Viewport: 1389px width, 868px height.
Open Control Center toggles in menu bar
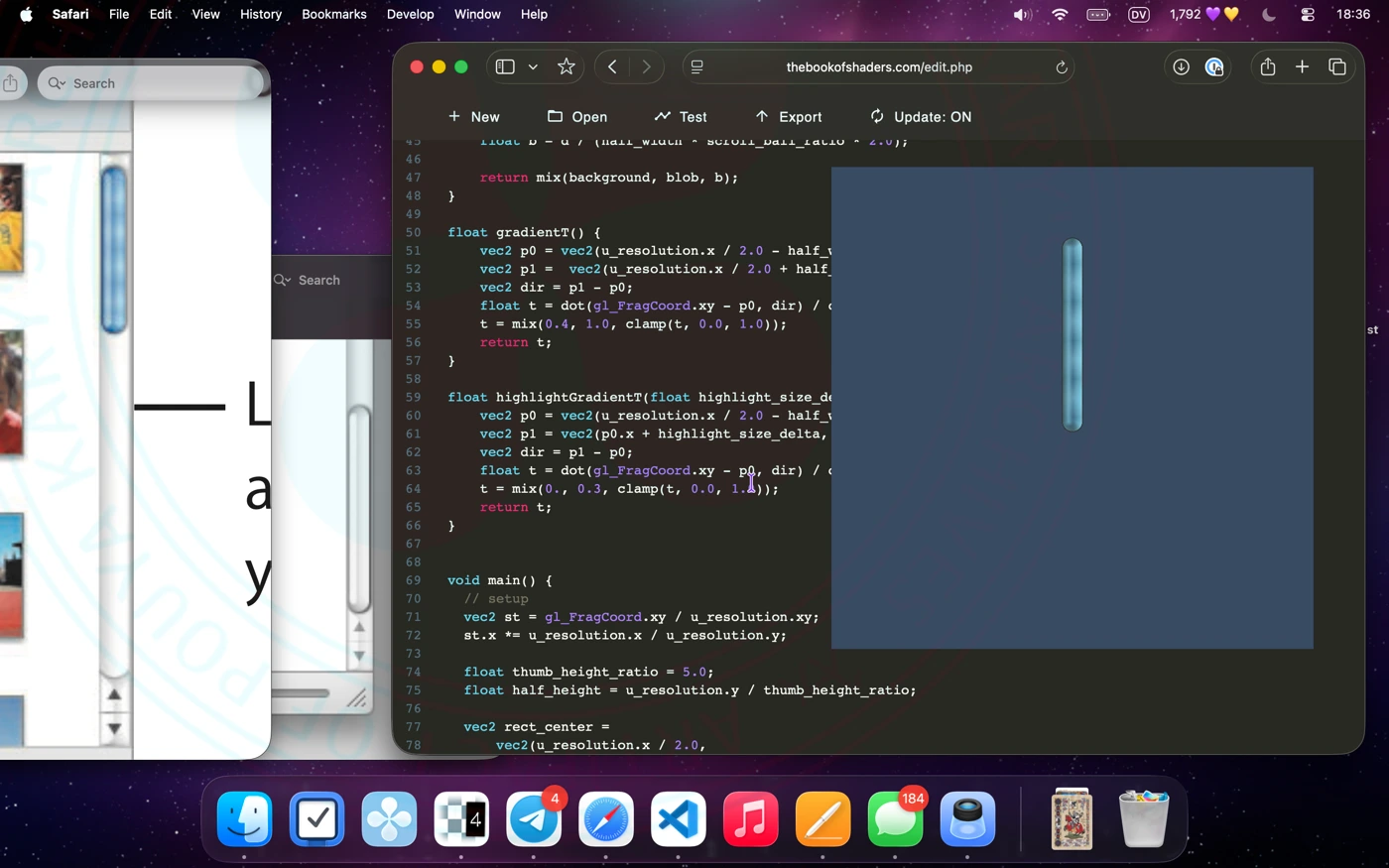click(1308, 14)
